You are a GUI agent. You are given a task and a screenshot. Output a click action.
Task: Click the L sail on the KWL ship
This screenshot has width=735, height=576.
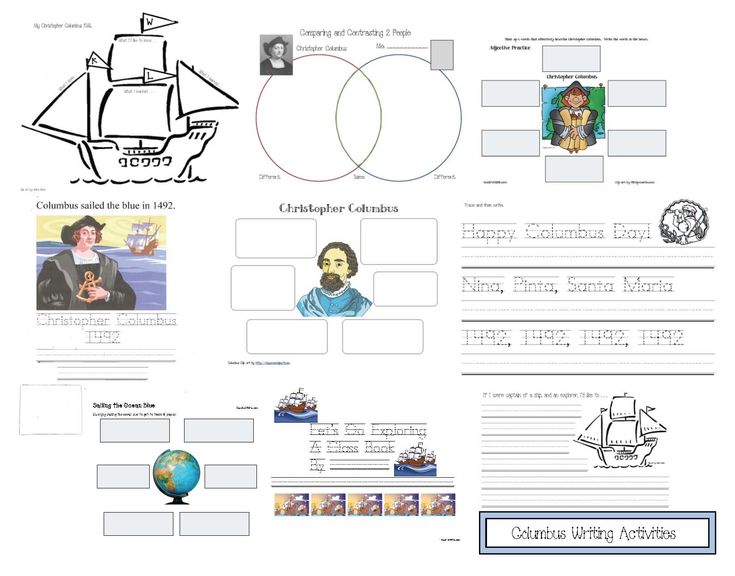pyautogui.click(x=148, y=75)
